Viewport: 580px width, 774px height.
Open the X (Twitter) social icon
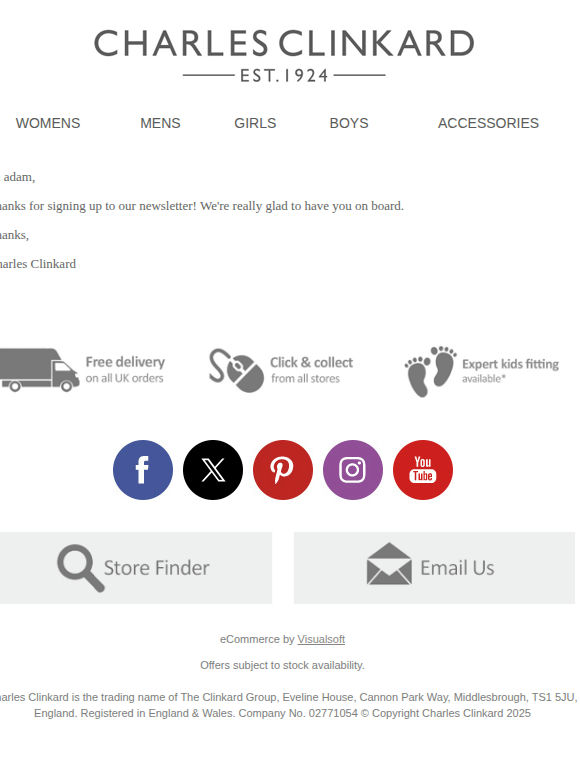(213, 470)
